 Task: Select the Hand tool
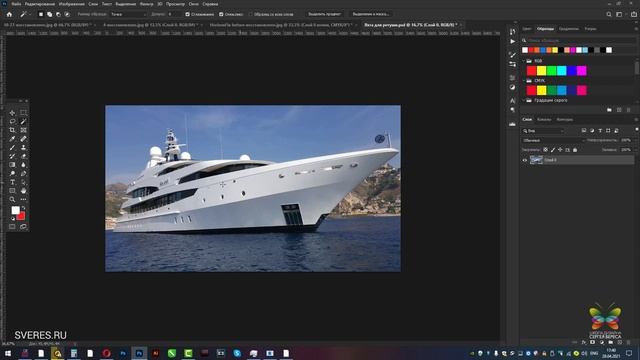coord(23,191)
